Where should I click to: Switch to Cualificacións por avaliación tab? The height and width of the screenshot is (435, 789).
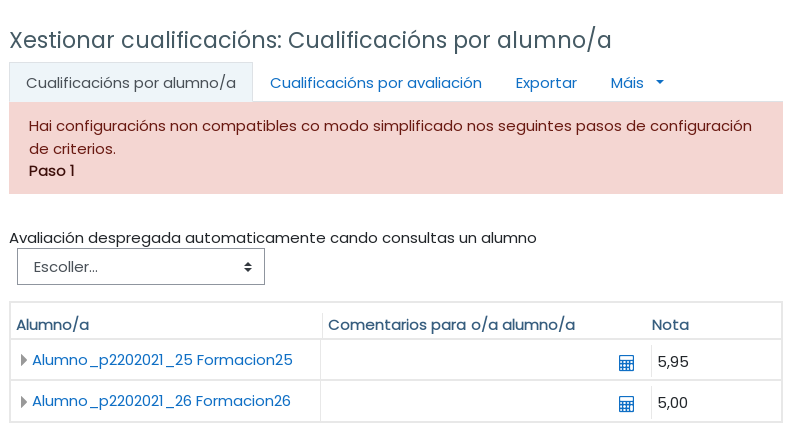[x=375, y=83]
